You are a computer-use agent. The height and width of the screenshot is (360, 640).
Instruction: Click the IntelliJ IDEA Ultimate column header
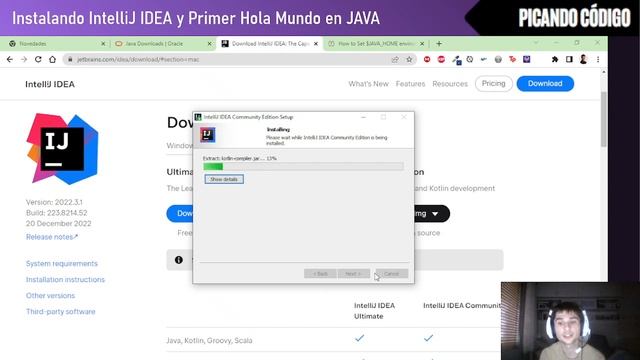(x=374, y=311)
